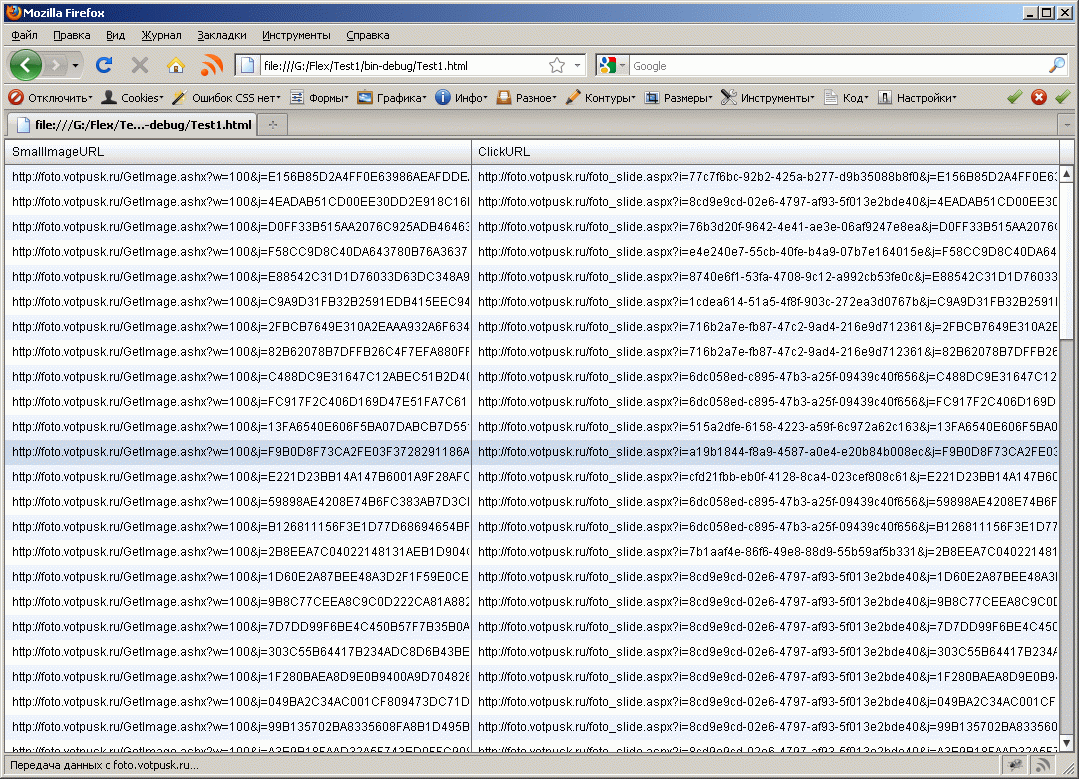Image resolution: width=1079 pixels, height=779 pixels.
Task: Open the Вид menu
Action: [116, 35]
